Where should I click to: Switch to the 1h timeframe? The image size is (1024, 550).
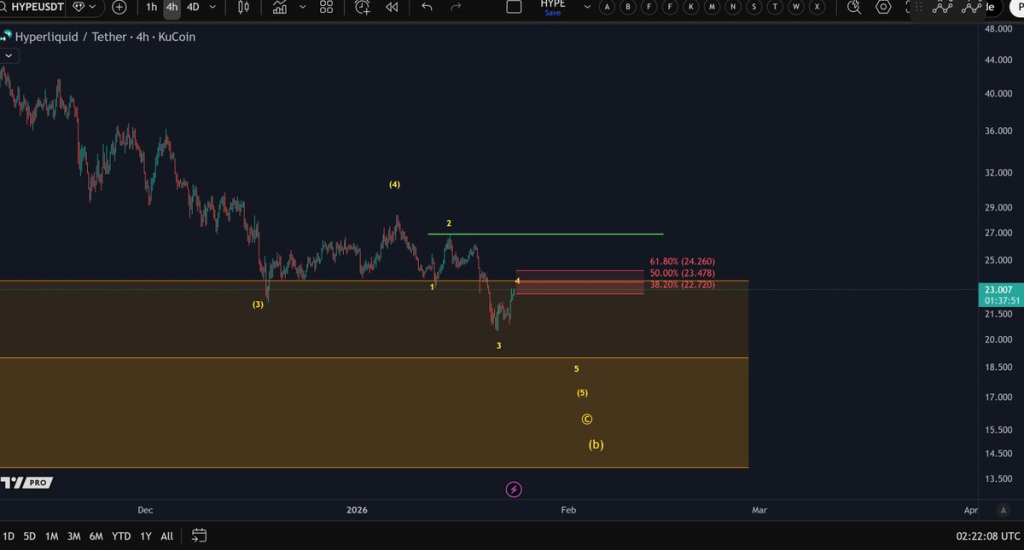click(152, 7)
